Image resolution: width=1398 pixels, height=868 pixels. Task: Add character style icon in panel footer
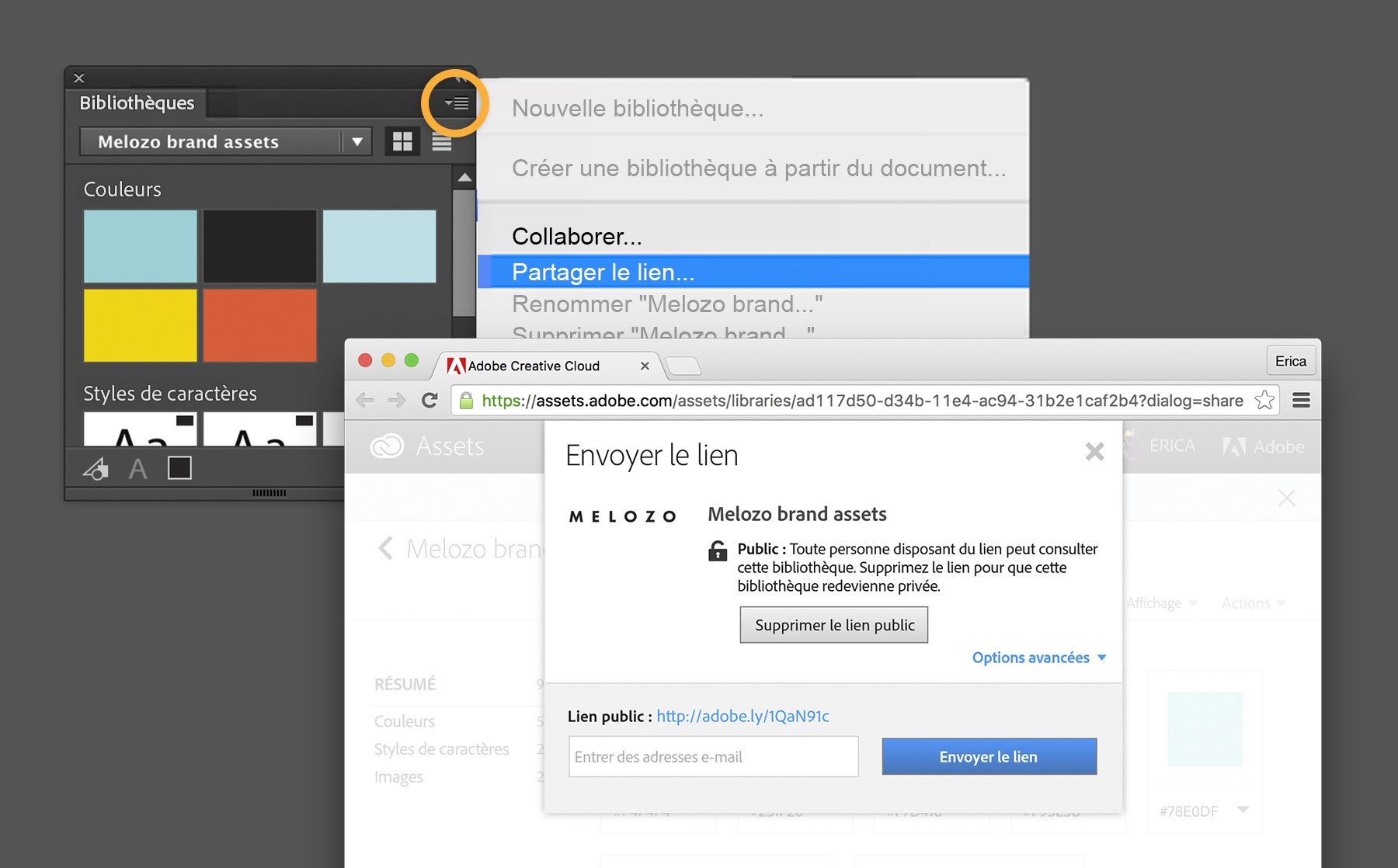click(137, 468)
